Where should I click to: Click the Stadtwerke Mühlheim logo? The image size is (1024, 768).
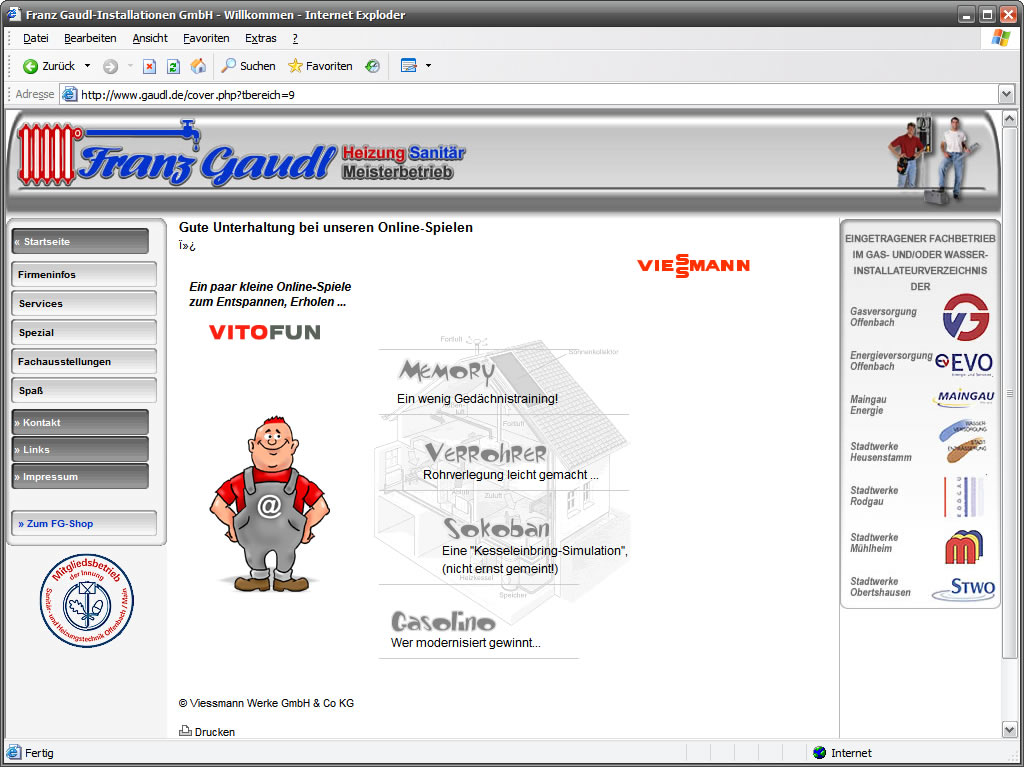point(964,546)
